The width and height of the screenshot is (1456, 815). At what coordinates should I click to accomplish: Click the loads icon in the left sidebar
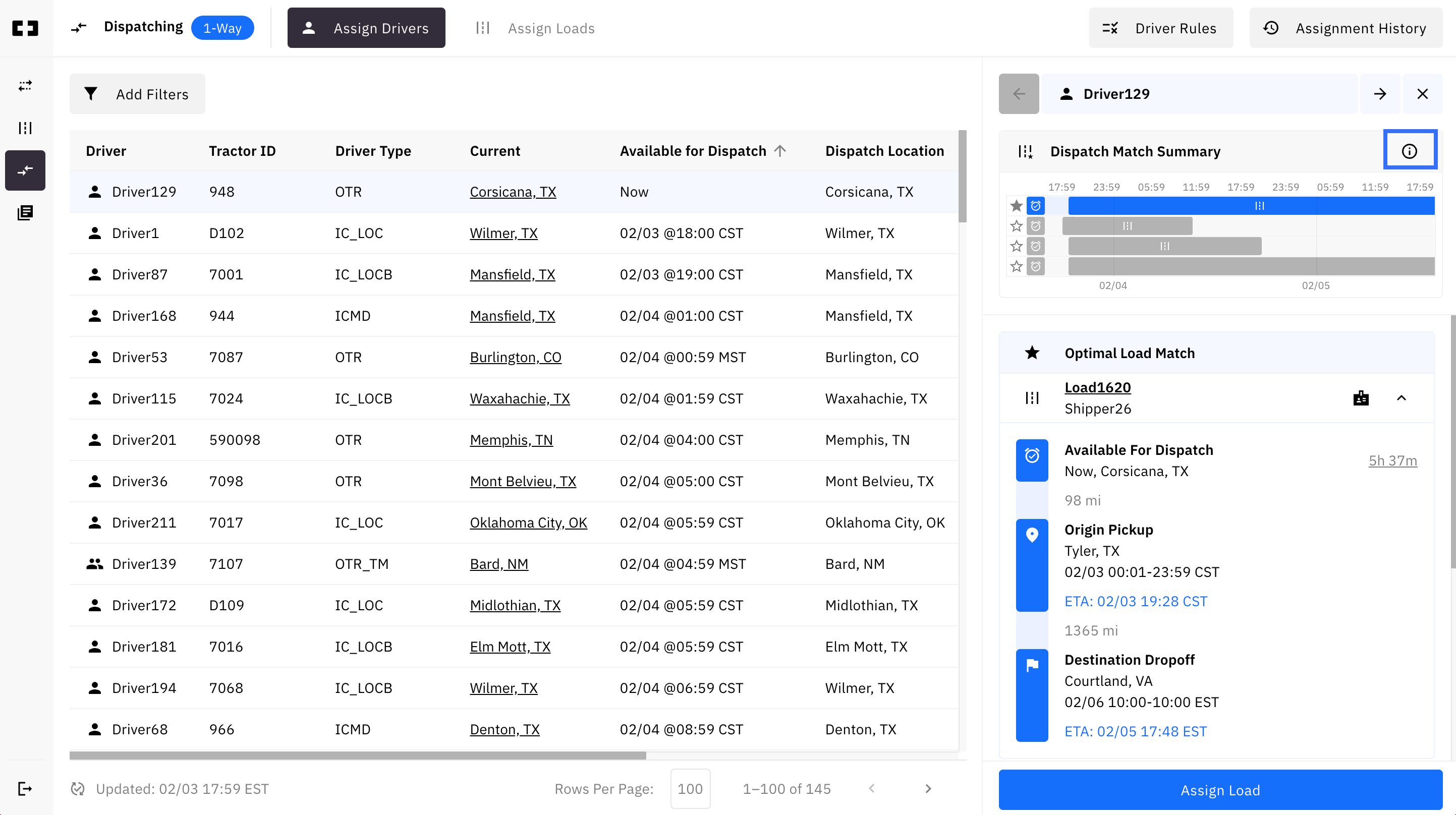click(25, 128)
